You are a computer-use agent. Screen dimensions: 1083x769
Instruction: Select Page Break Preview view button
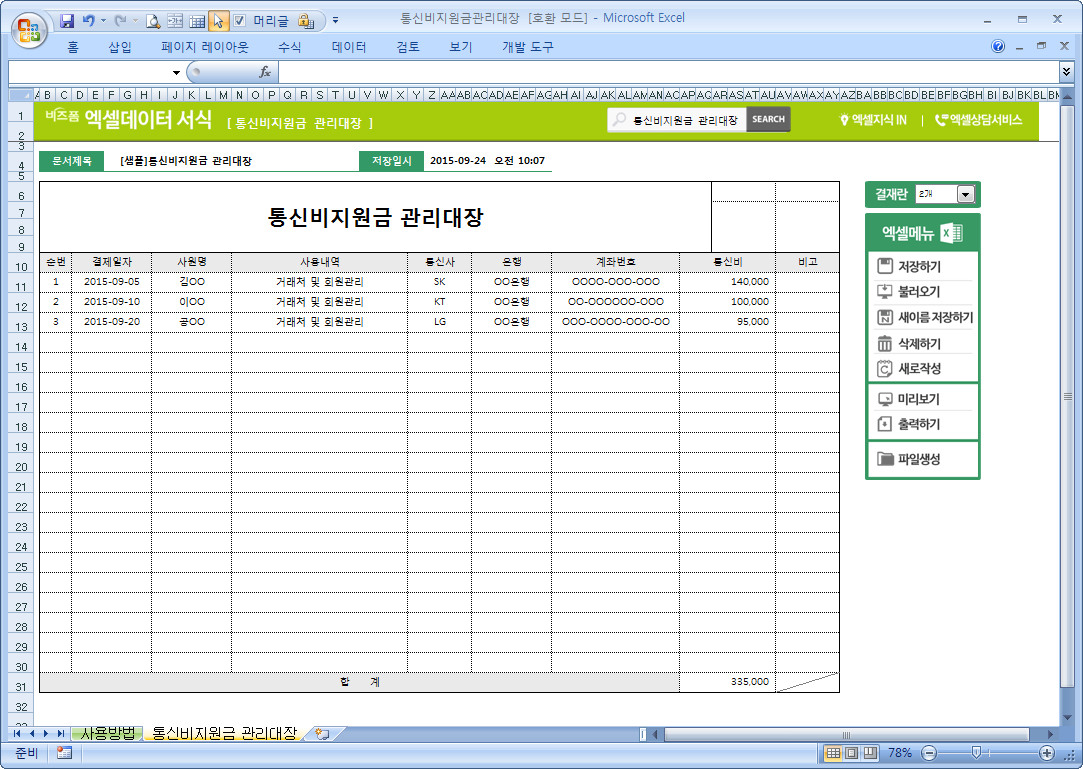click(870, 753)
